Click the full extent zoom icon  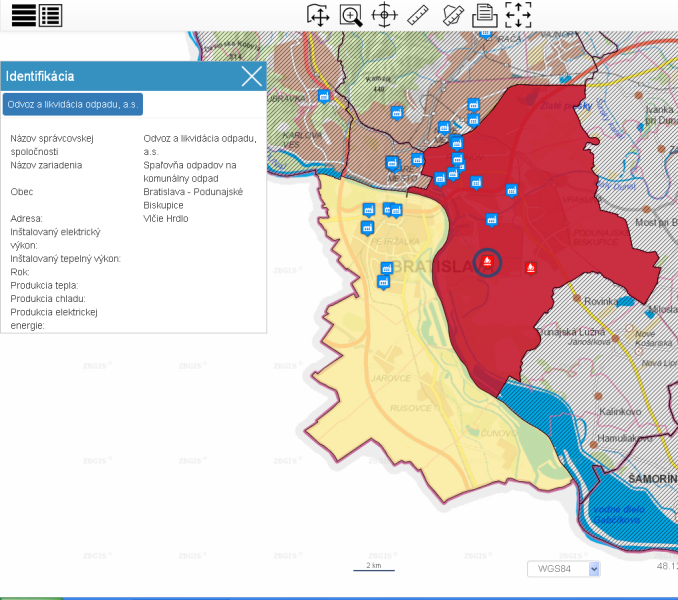coord(518,14)
